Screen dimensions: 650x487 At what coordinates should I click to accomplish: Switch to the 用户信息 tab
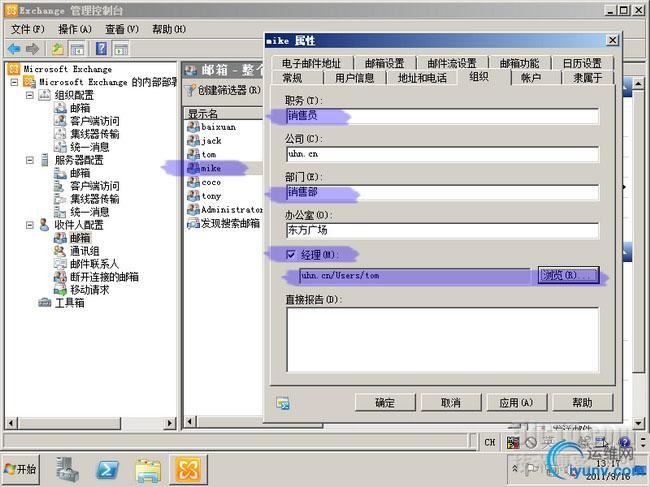[354, 78]
